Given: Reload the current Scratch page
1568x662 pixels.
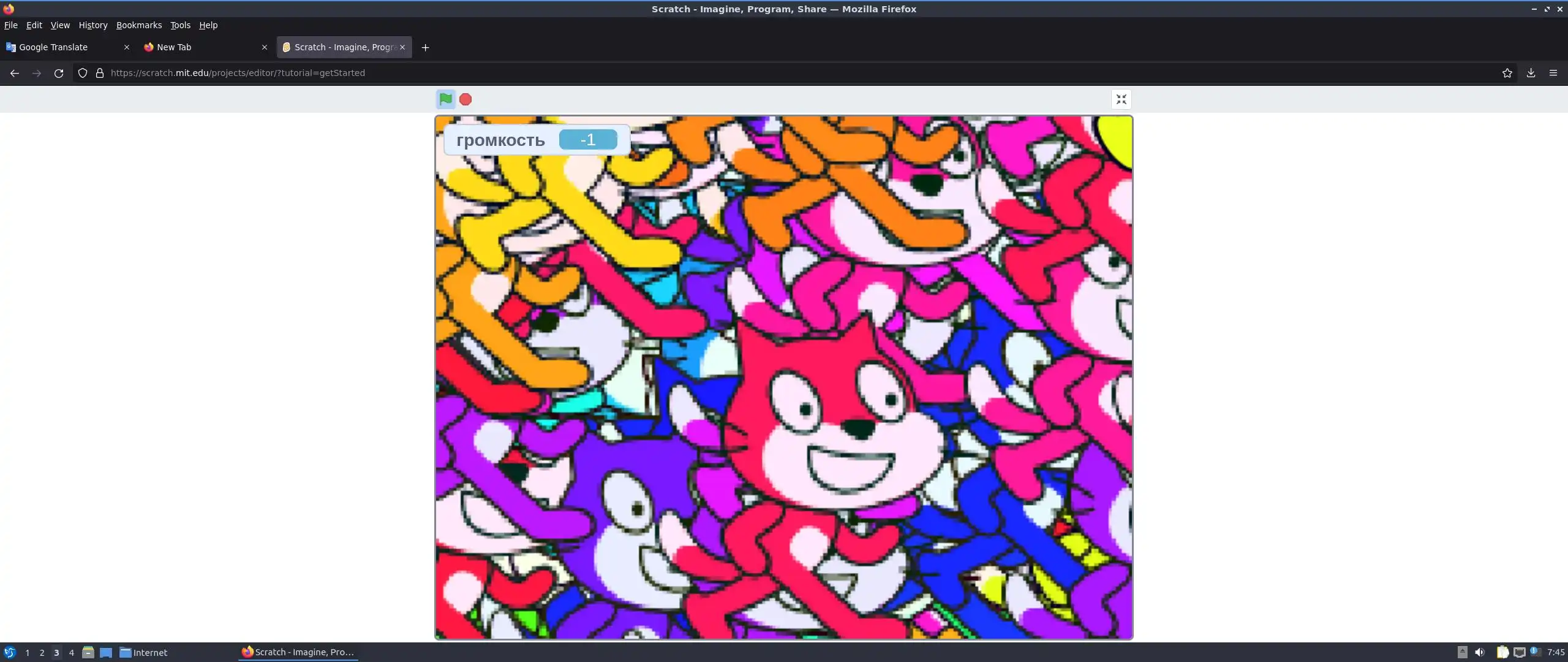Looking at the screenshot, I should pyautogui.click(x=59, y=73).
